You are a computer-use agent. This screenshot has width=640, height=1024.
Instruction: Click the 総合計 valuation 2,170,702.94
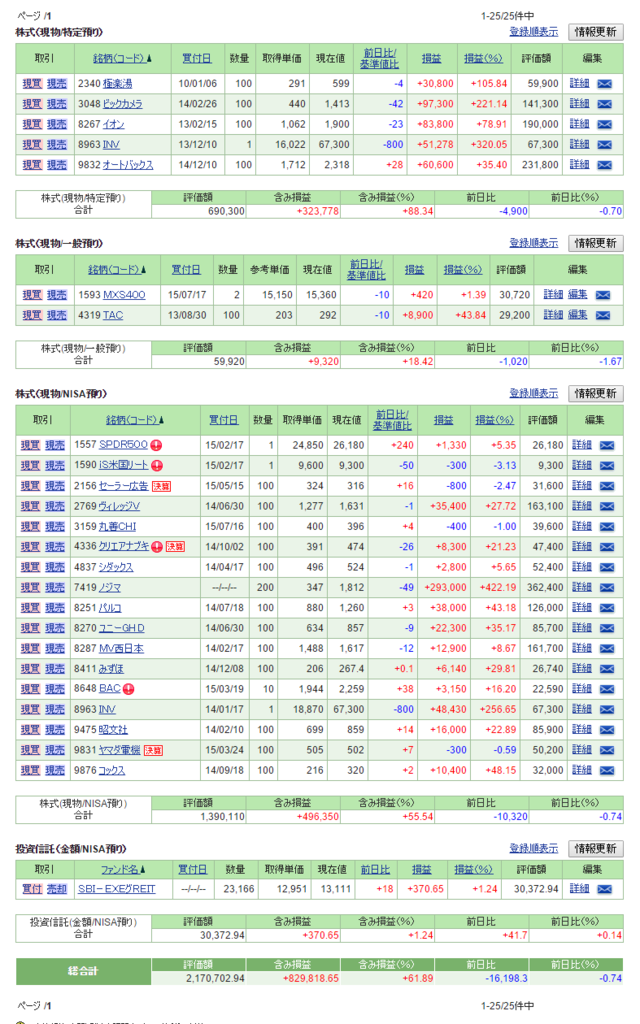coord(215,978)
